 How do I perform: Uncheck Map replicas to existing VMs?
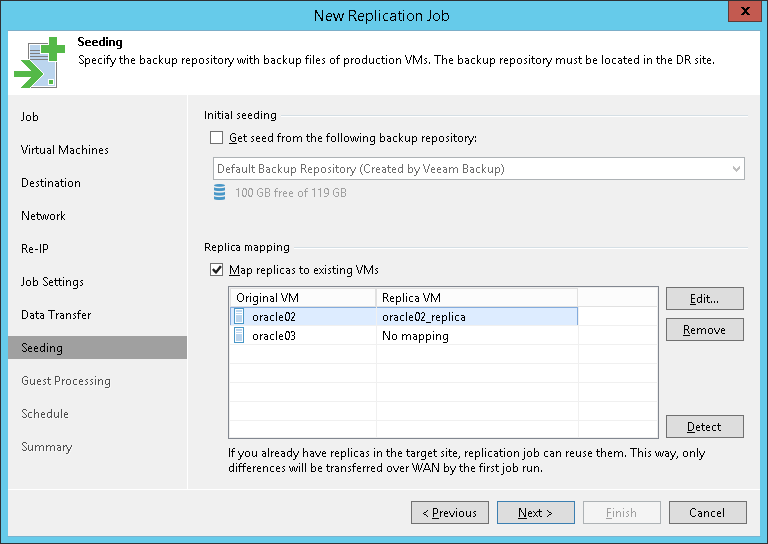coord(217,269)
